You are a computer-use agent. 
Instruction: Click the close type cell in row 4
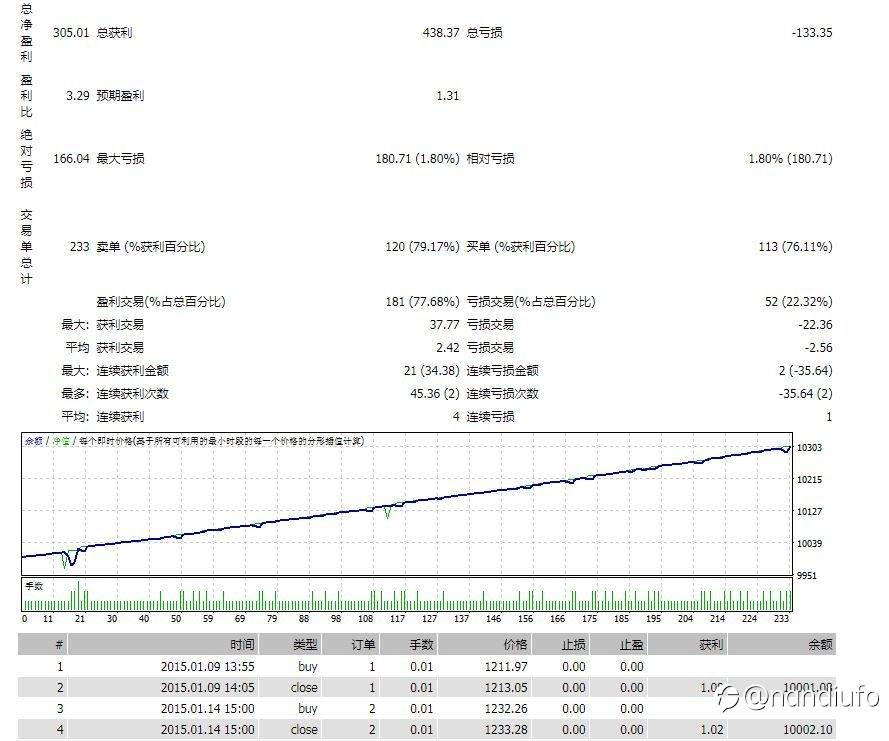pos(304,730)
